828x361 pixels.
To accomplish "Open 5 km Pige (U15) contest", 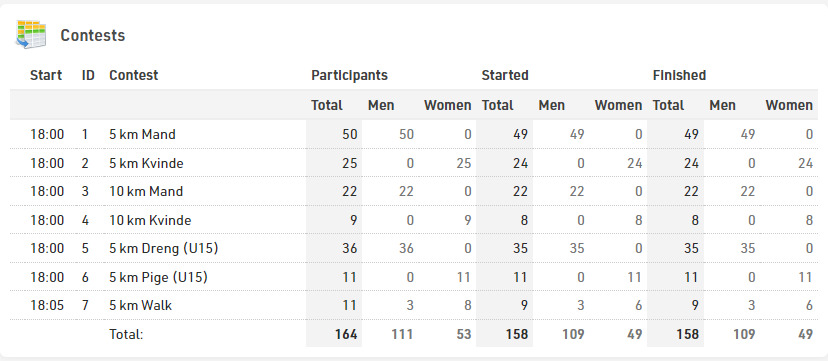I will click(x=158, y=277).
